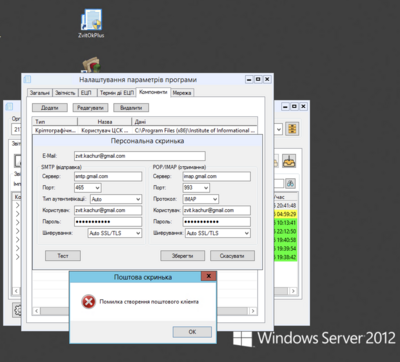Click the structure tree icon in the back window

click(292, 129)
